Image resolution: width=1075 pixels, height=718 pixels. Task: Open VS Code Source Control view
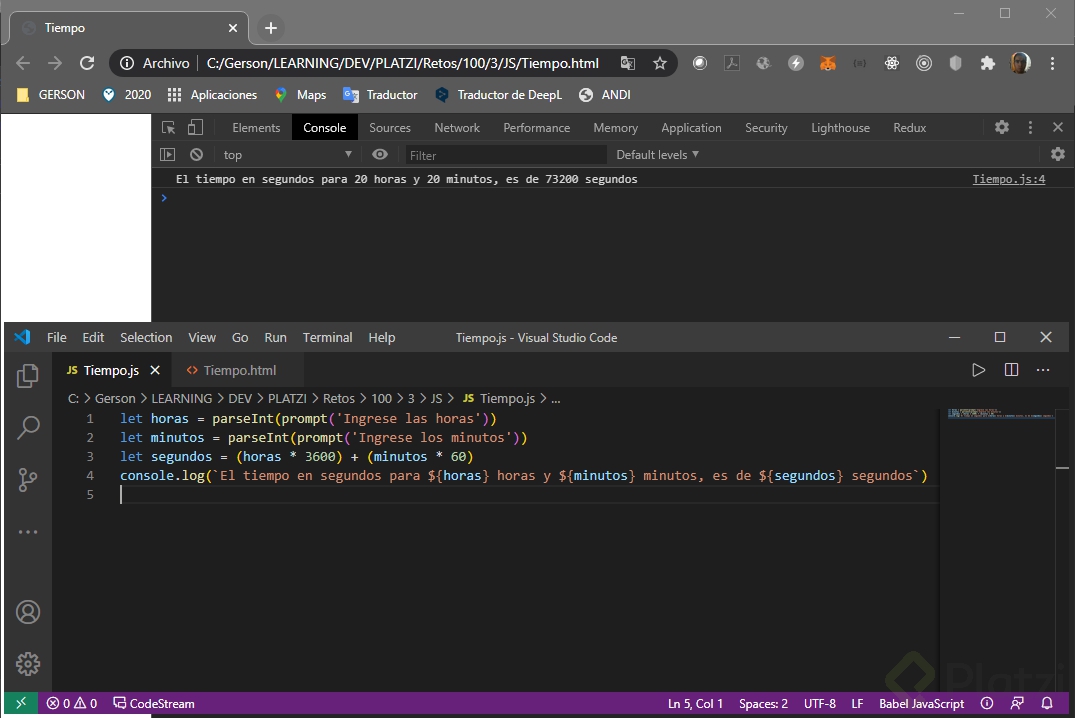[28, 479]
